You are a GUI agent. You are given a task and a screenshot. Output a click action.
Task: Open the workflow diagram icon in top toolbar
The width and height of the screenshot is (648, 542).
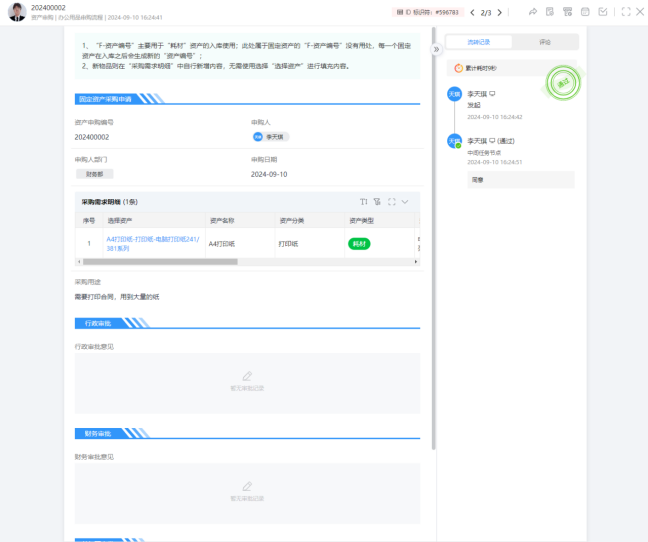pyautogui.click(x=568, y=12)
